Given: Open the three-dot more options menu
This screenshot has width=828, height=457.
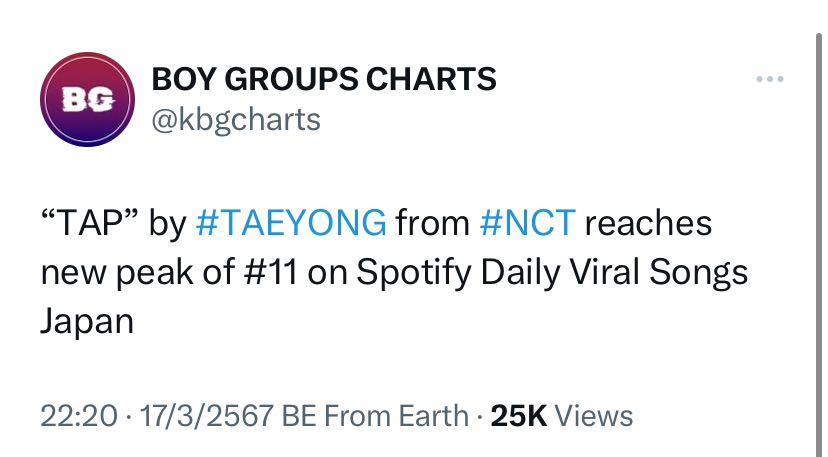Looking at the screenshot, I should pyautogui.click(x=767, y=80).
